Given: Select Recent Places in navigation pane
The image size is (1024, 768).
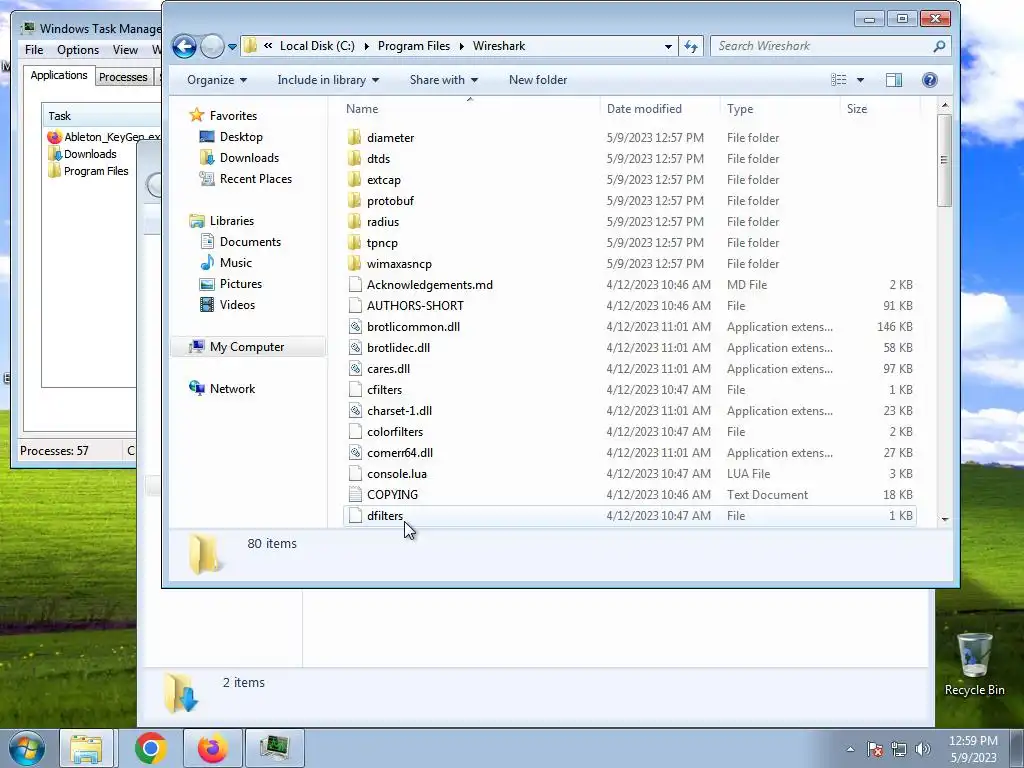Looking at the screenshot, I should pyautogui.click(x=255, y=178).
